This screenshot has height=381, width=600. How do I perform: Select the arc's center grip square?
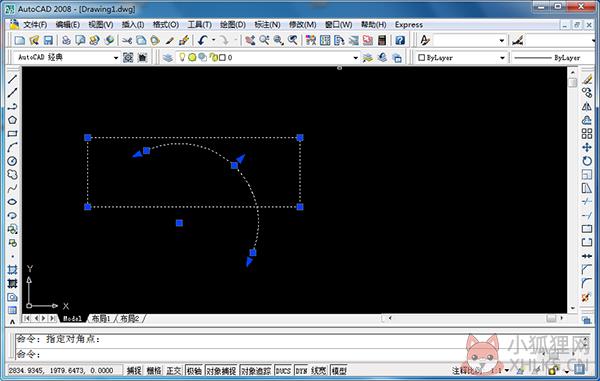[179, 223]
